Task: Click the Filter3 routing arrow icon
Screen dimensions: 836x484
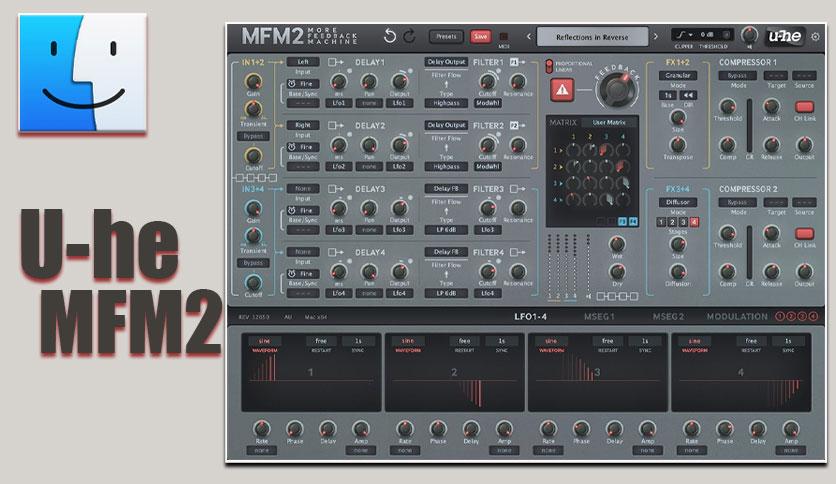Action: coord(517,189)
